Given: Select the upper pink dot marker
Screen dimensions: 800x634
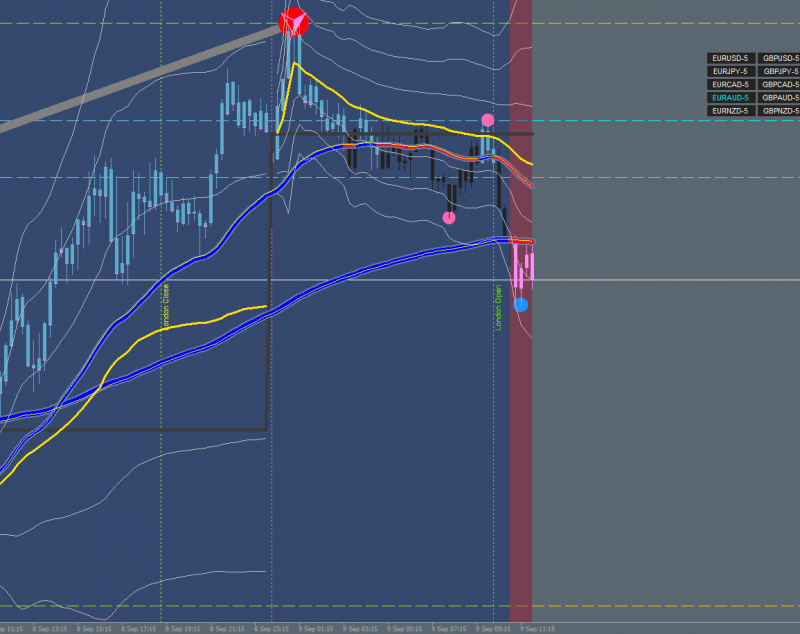Looking at the screenshot, I should pos(488,120).
